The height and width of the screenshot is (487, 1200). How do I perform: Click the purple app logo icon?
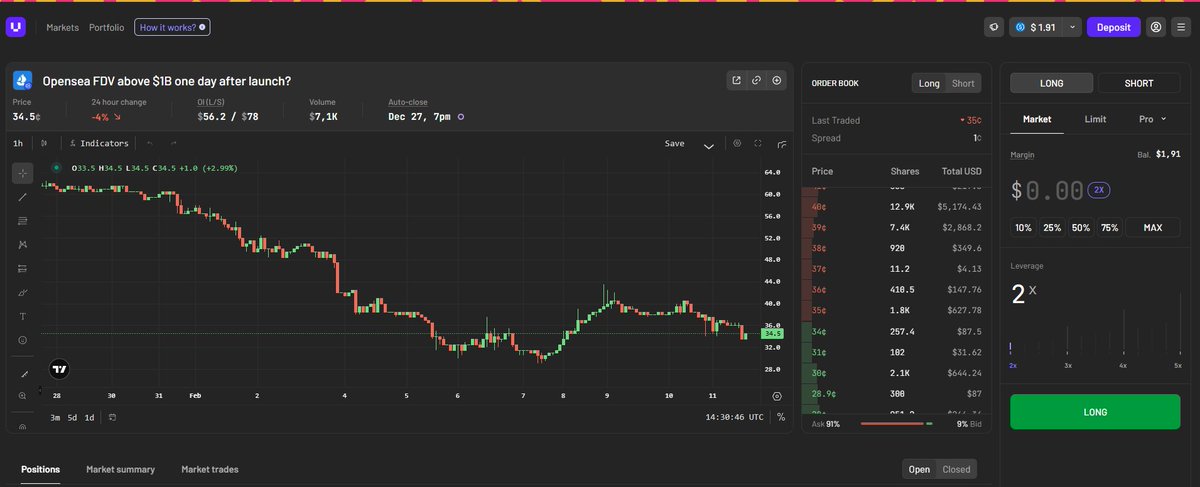click(16, 27)
